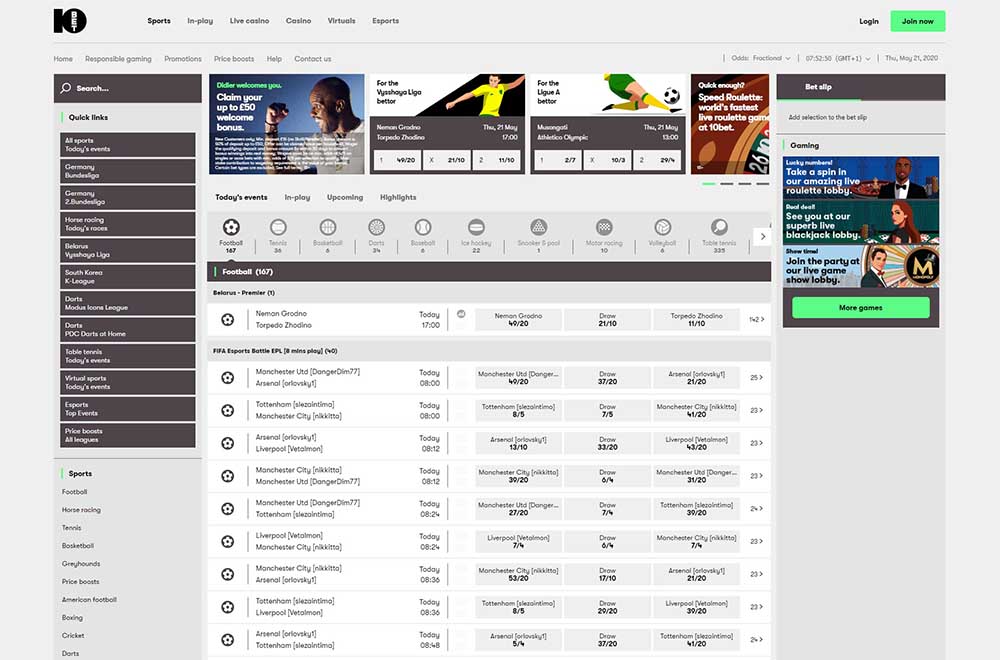Viewport: 1000px width, 660px height.
Task: Switch to the Highlights tab
Action: [398, 198]
